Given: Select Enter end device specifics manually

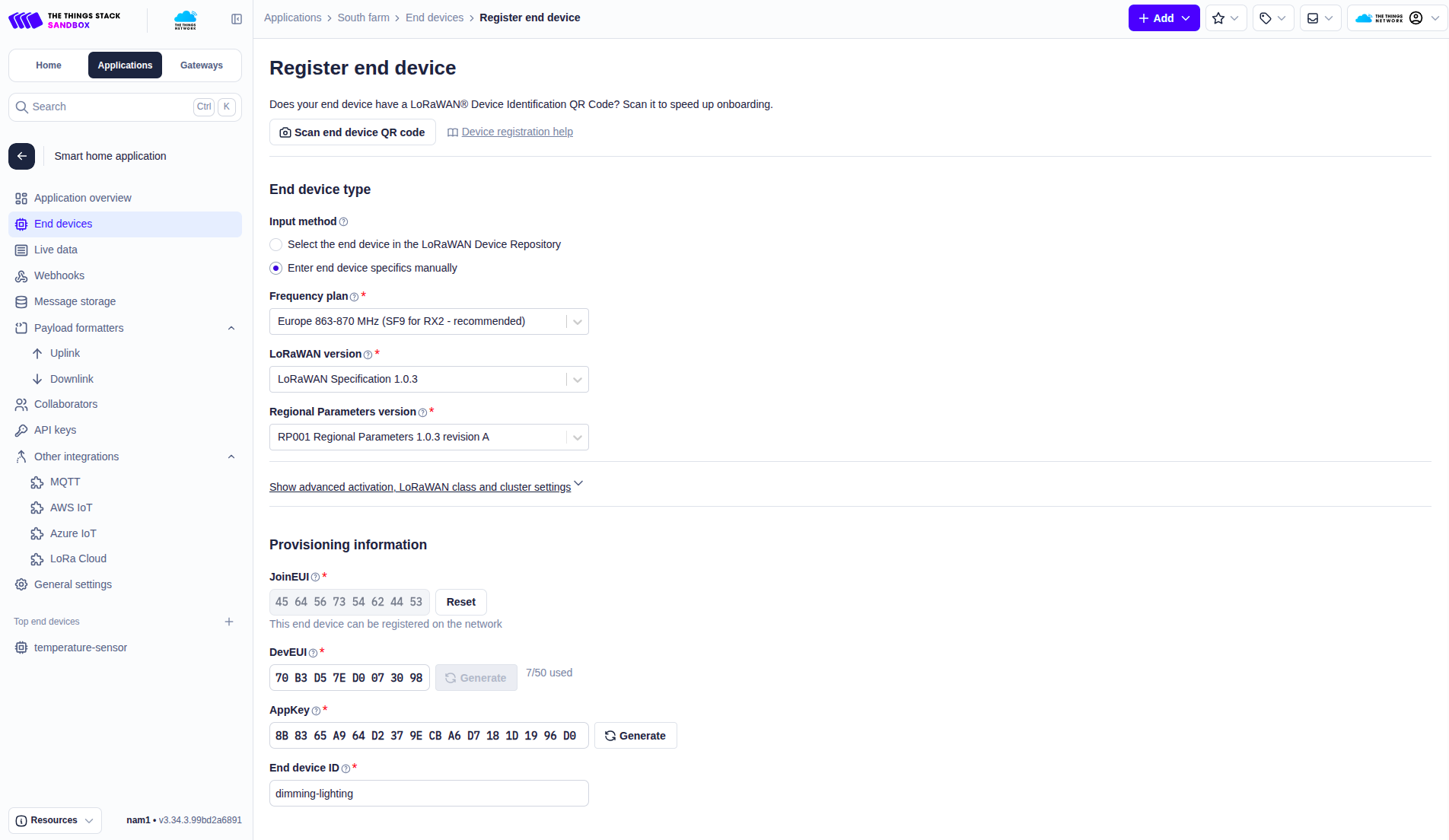Looking at the screenshot, I should (x=276, y=268).
